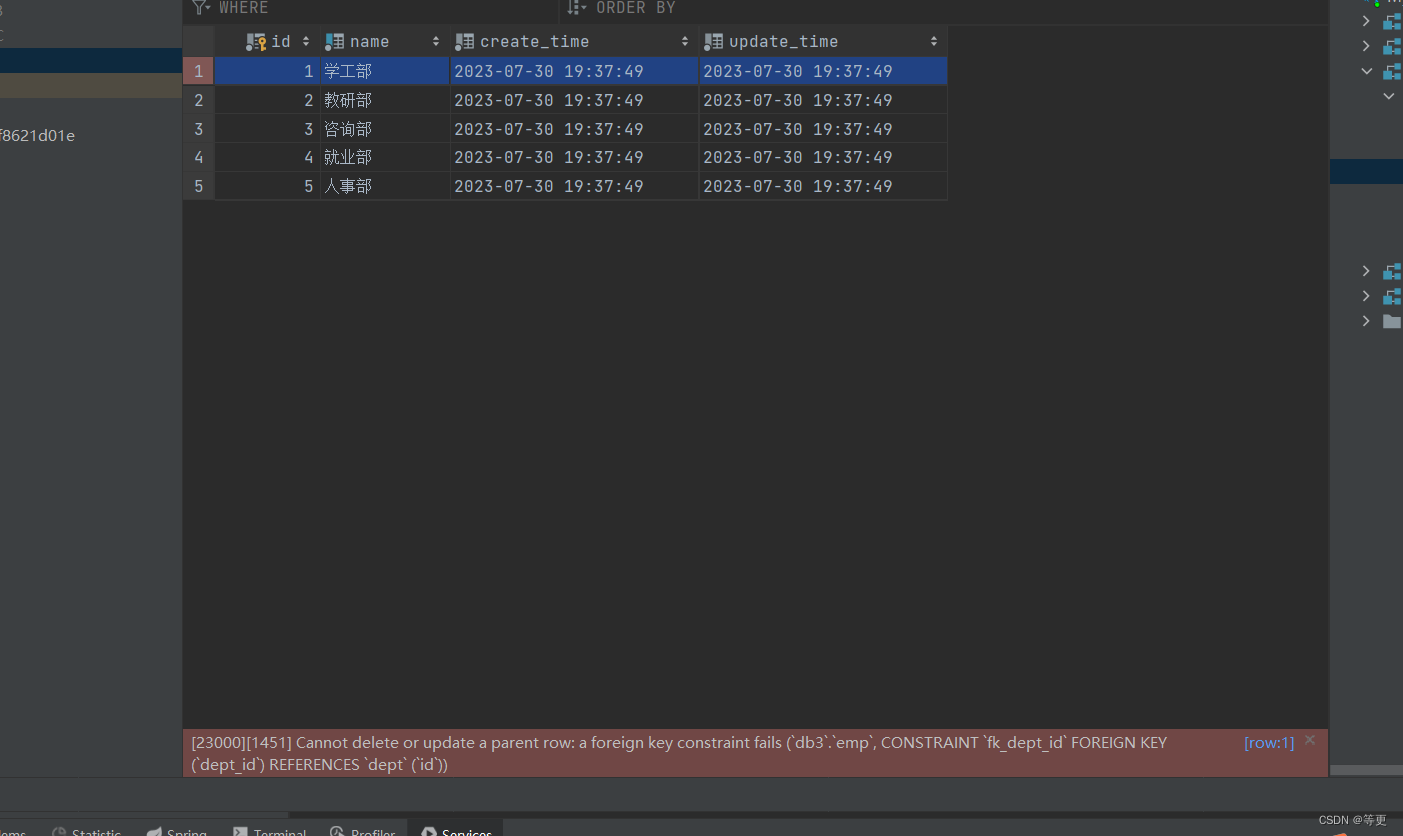Click the 学工部 name cell
Viewport: 1403px width, 836px height.
click(384, 71)
